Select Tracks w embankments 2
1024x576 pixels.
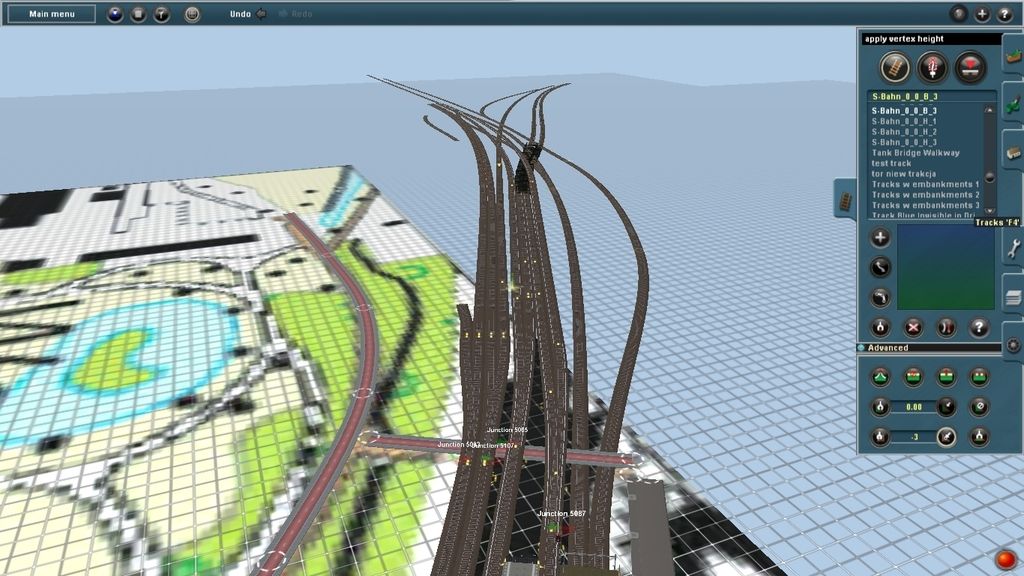pyautogui.click(x=925, y=195)
